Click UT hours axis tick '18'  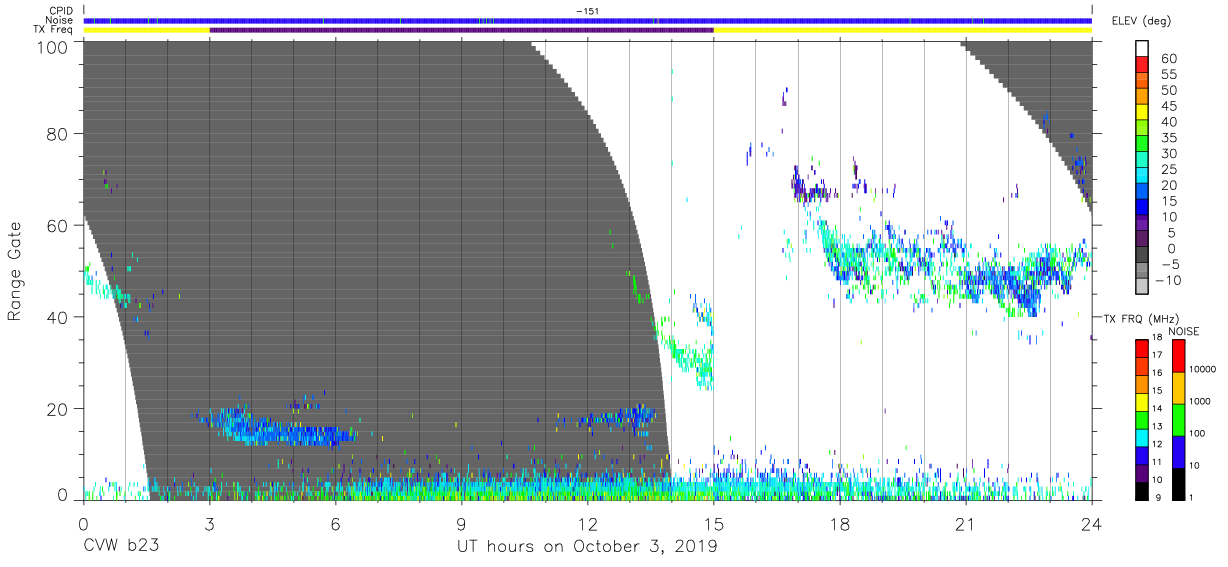(x=840, y=523)
